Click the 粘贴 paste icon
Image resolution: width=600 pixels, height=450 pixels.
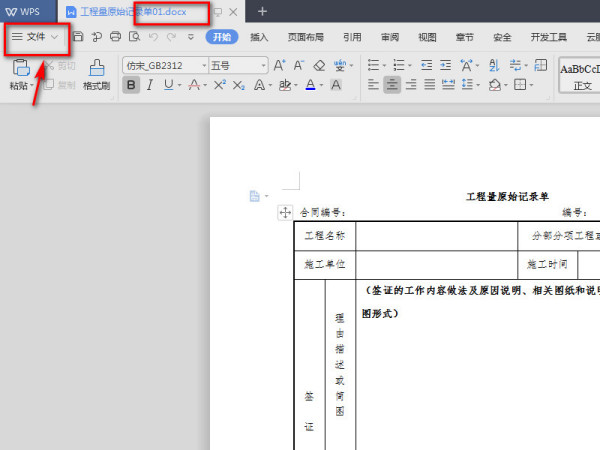pyautogui.click(x=21, y=68)
